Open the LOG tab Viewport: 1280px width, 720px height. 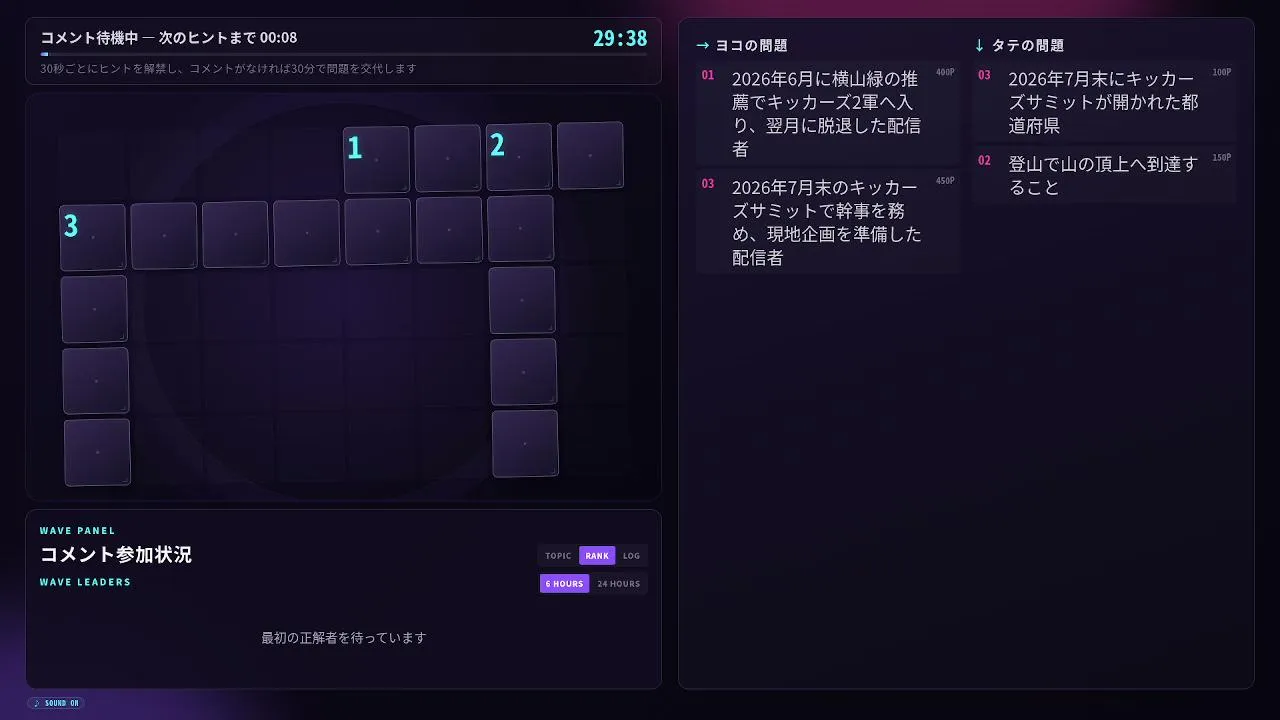(x=631, y=556)
